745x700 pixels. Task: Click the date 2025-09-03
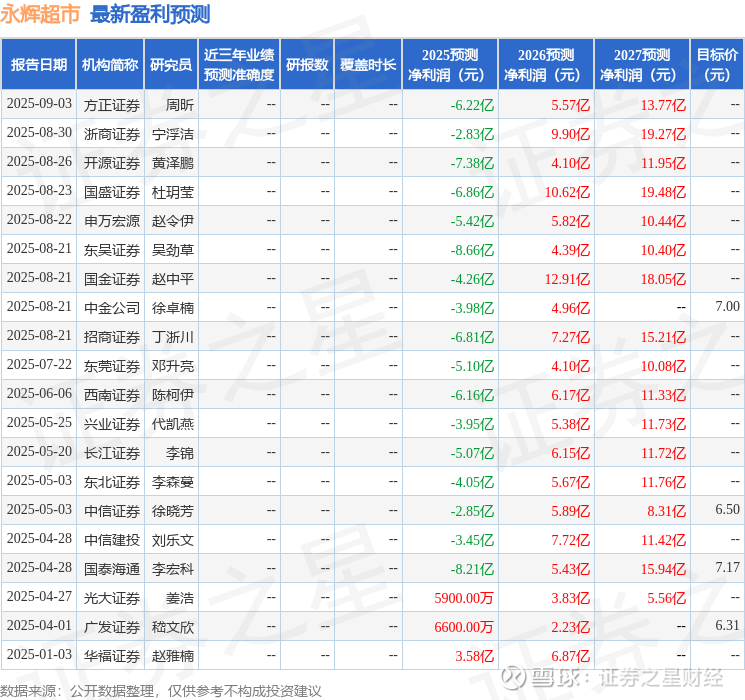click(39, 104)
